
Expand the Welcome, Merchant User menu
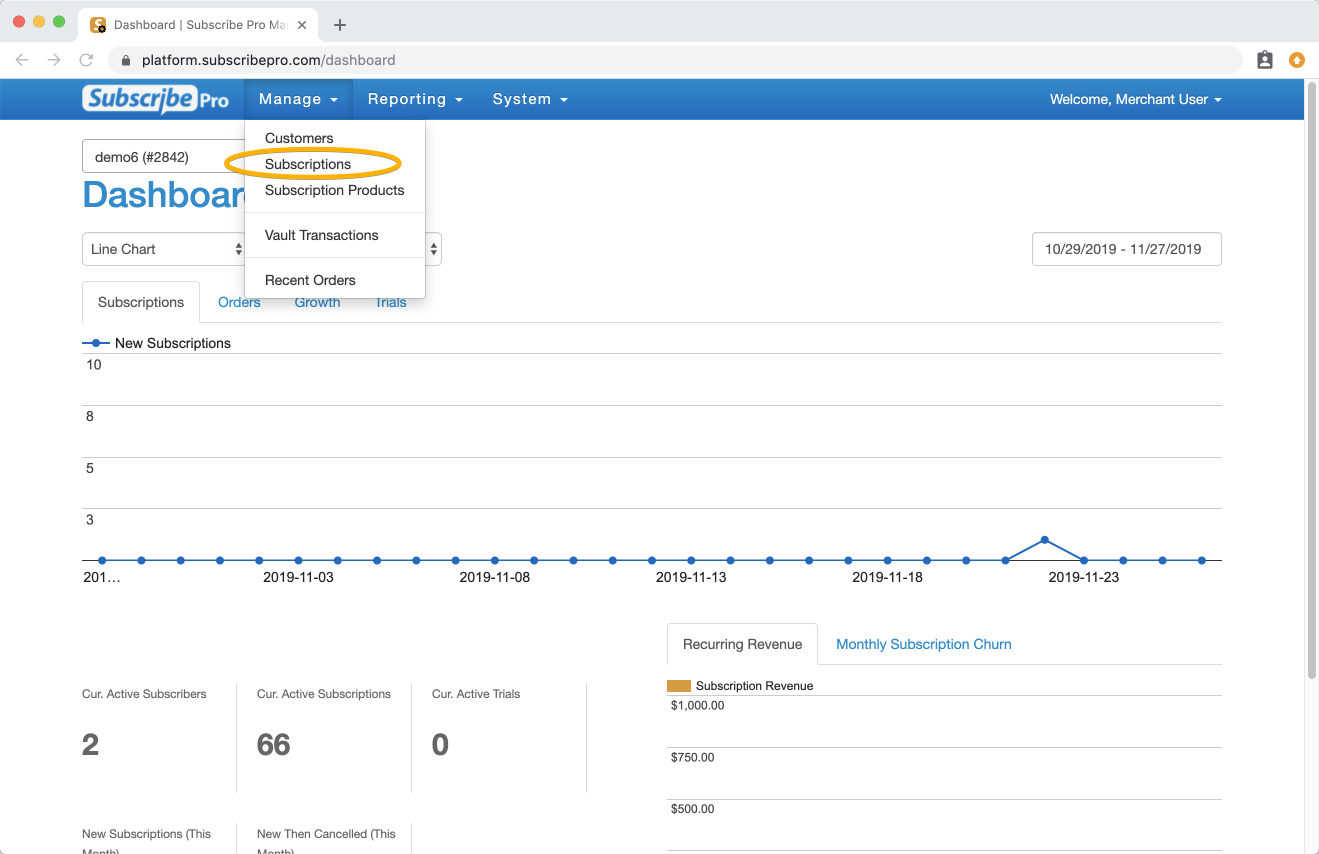tap(1136, 99)
